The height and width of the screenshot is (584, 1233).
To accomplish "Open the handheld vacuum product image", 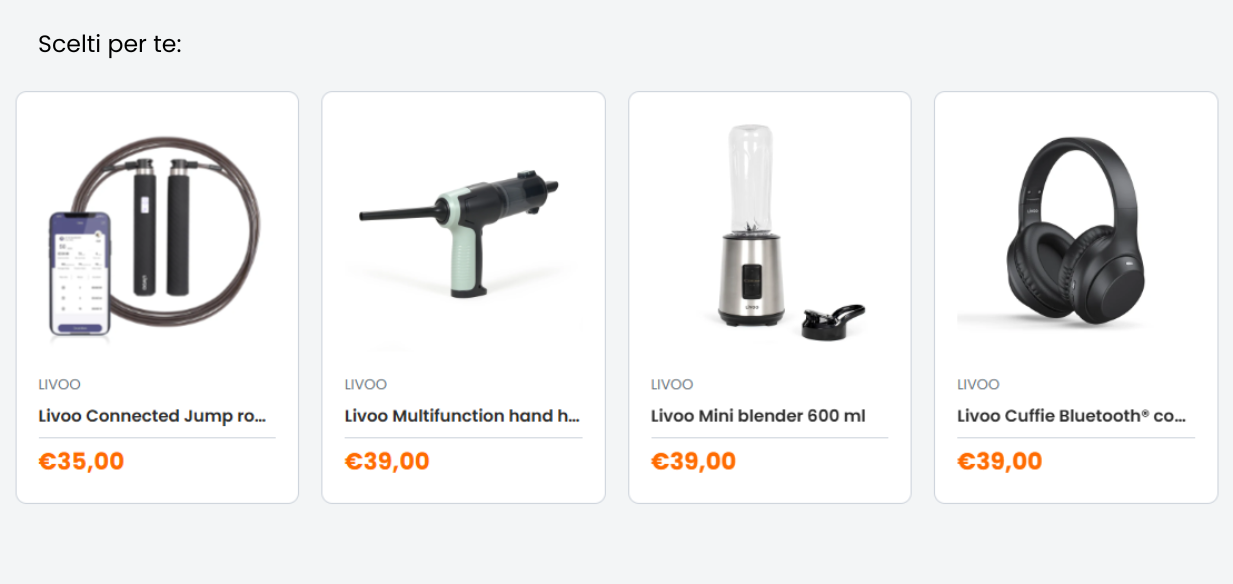I will [x=463, y=238].
